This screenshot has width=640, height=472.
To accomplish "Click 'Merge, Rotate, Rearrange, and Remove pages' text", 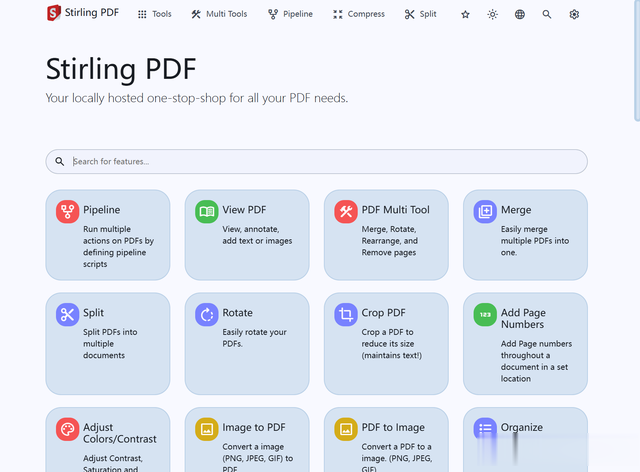I will coord(389,241).
